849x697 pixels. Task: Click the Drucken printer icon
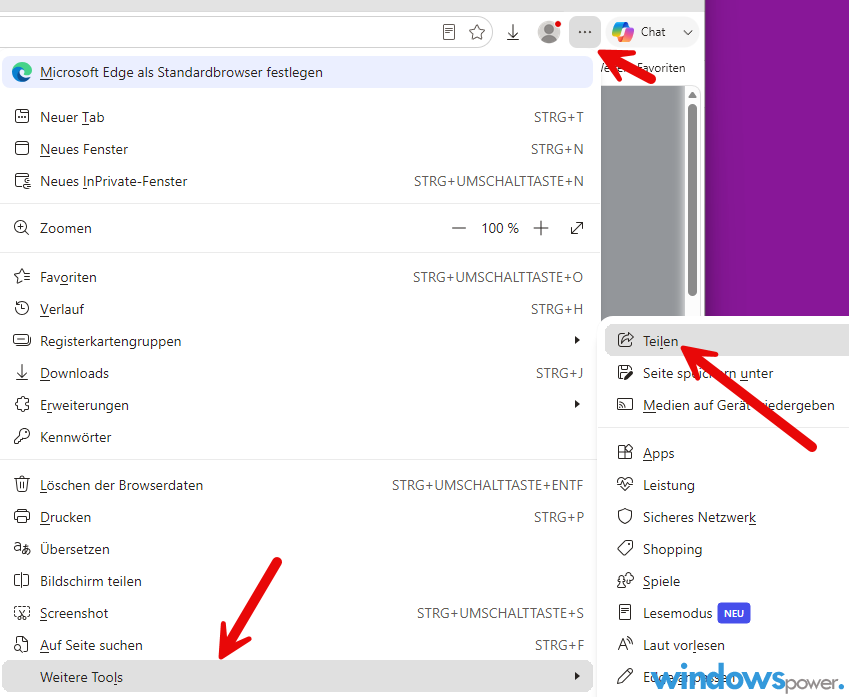click(x=22, y=517)
